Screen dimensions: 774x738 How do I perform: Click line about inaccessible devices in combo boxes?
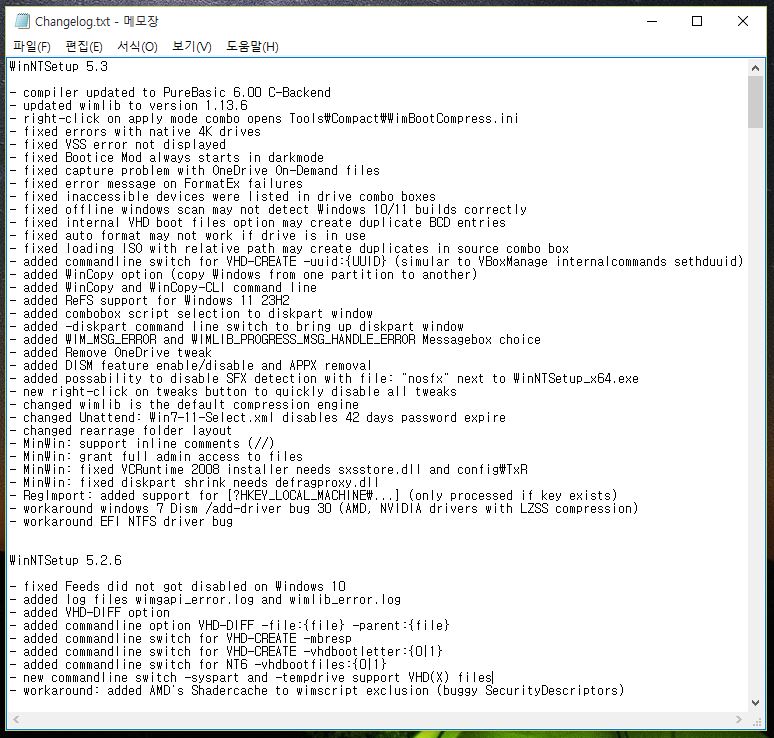click(x=223, y=196)
